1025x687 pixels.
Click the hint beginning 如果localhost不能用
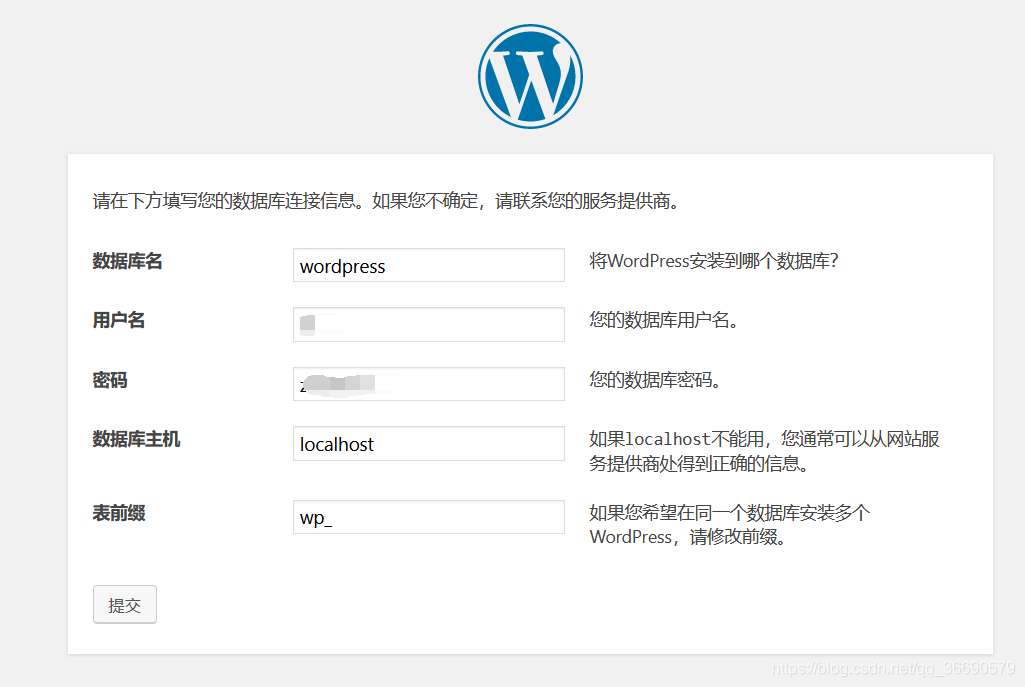[764, 451]
